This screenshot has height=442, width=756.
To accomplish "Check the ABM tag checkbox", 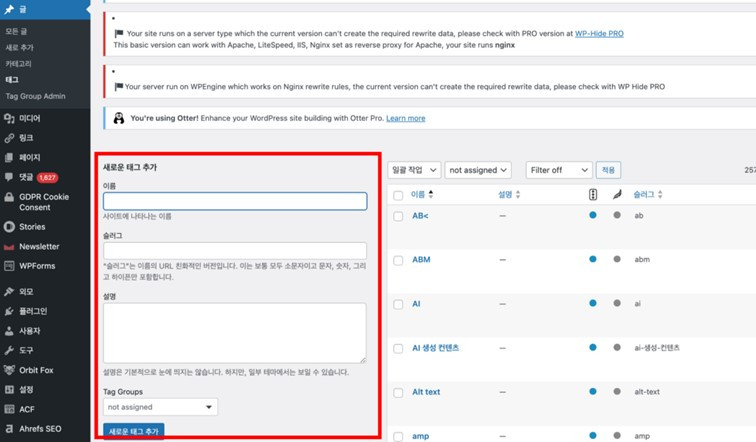I will [398, 260].
